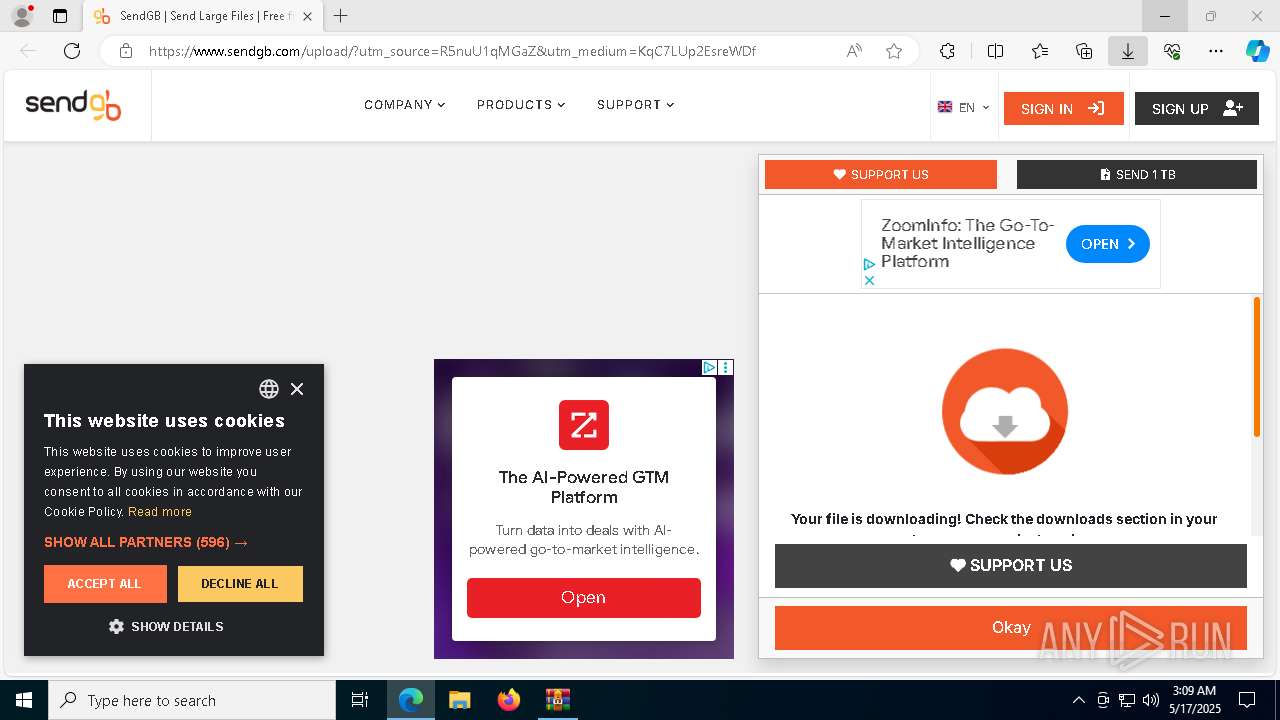View site information lock icon
This screenshot has width=1280, height=720.
click(x=125, y=51)
